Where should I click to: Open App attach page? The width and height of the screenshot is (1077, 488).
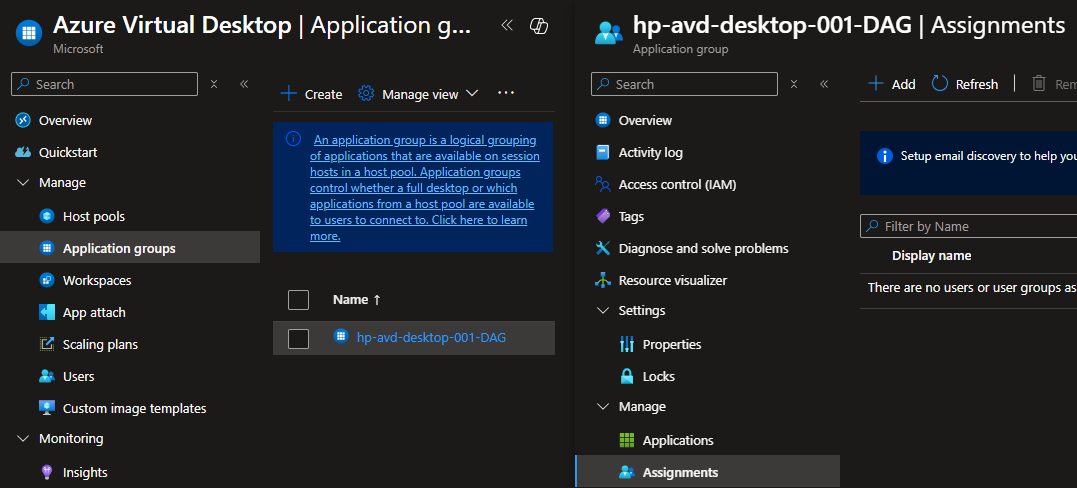coord(93,312)
